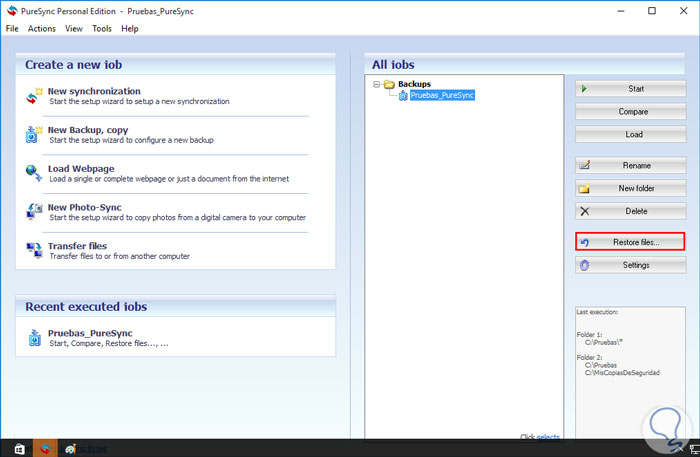Create a New folder
Screen dimensions: 700x457
coord(630,188)
